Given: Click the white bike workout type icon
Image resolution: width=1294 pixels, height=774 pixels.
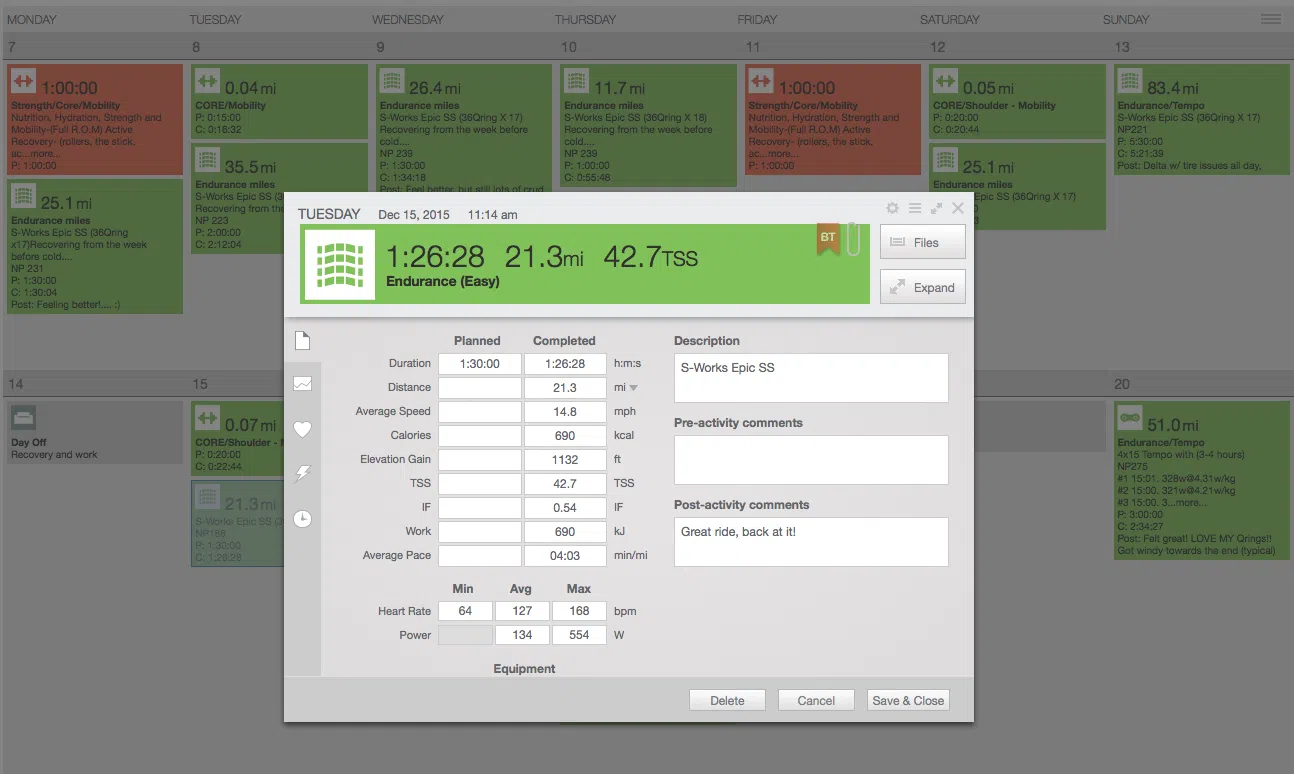Looking at the screenshot, I should (339, 265).
